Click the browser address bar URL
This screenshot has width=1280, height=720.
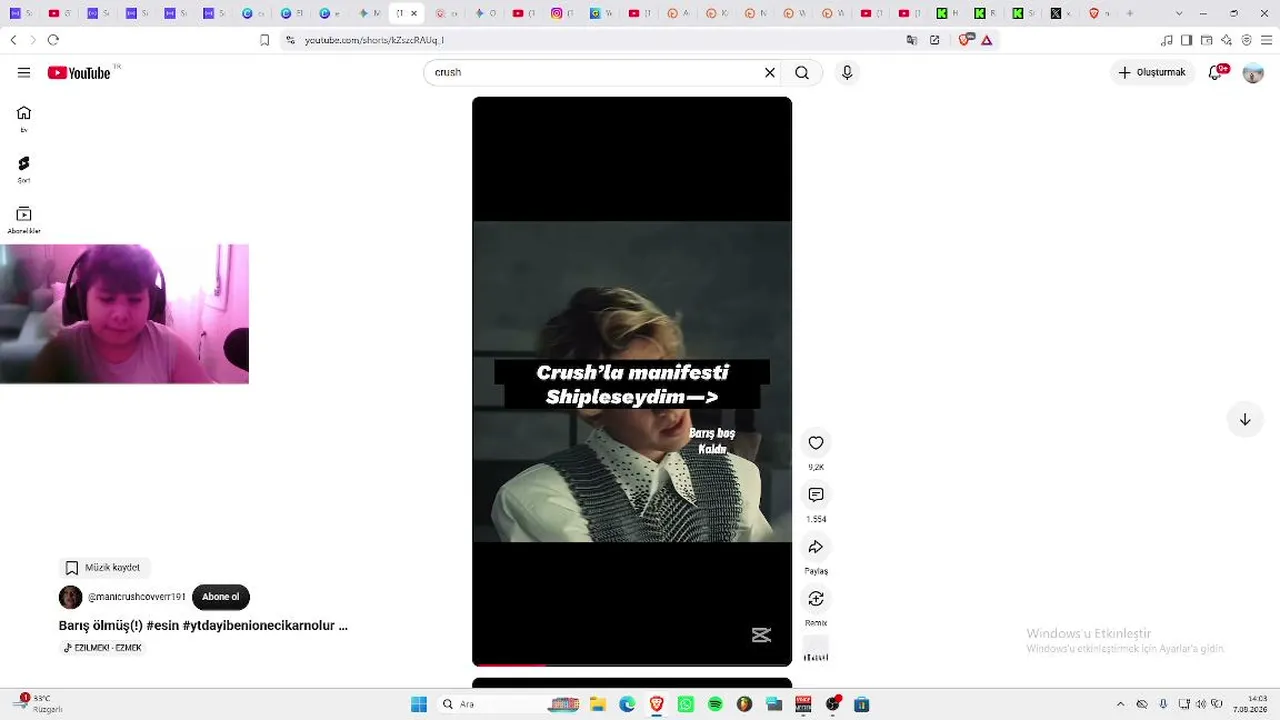[x=374, y=40]
